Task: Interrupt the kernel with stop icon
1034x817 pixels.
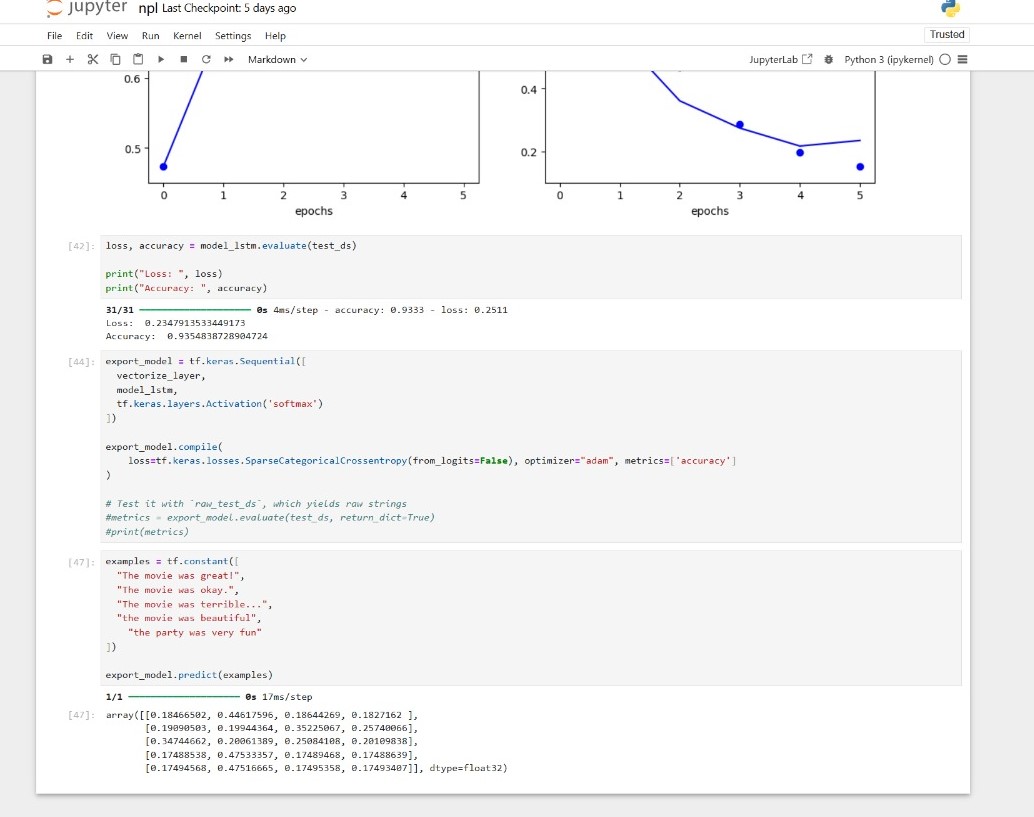Action: (x=183, y=60)
